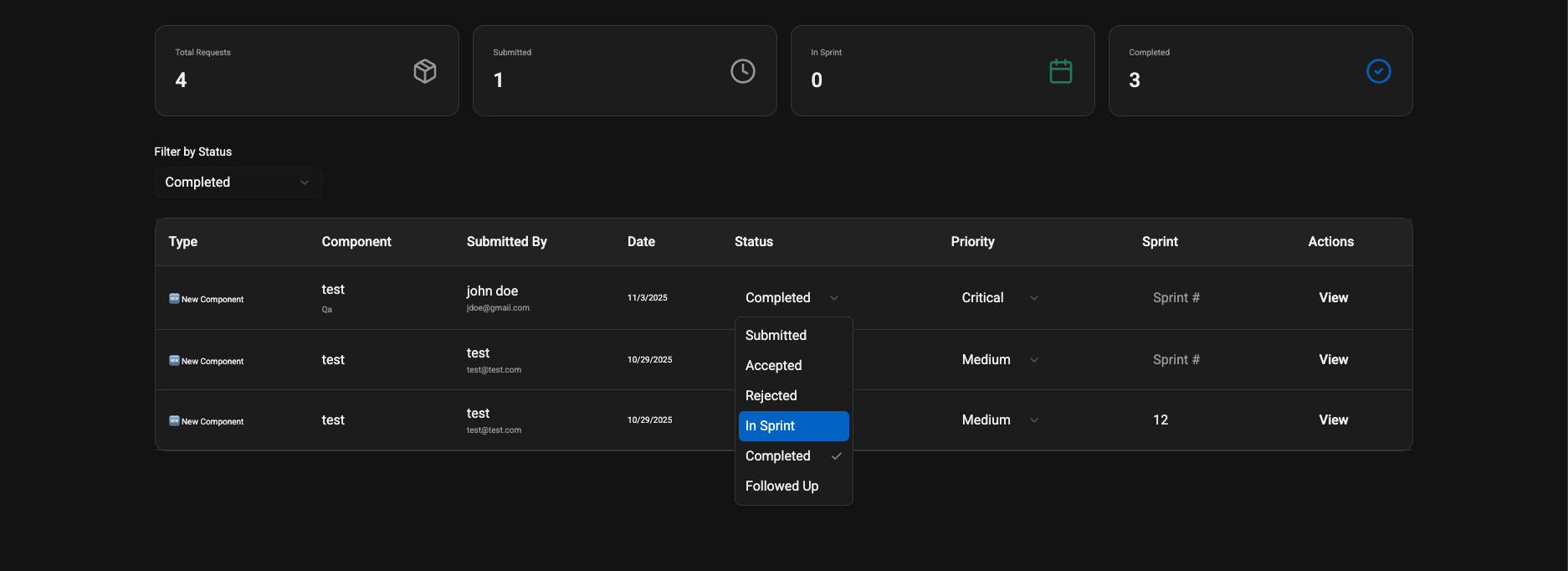The image size is (1568, 571).
Task: Pick Followed Up from the status menu
Action: [x=794, y=486]
